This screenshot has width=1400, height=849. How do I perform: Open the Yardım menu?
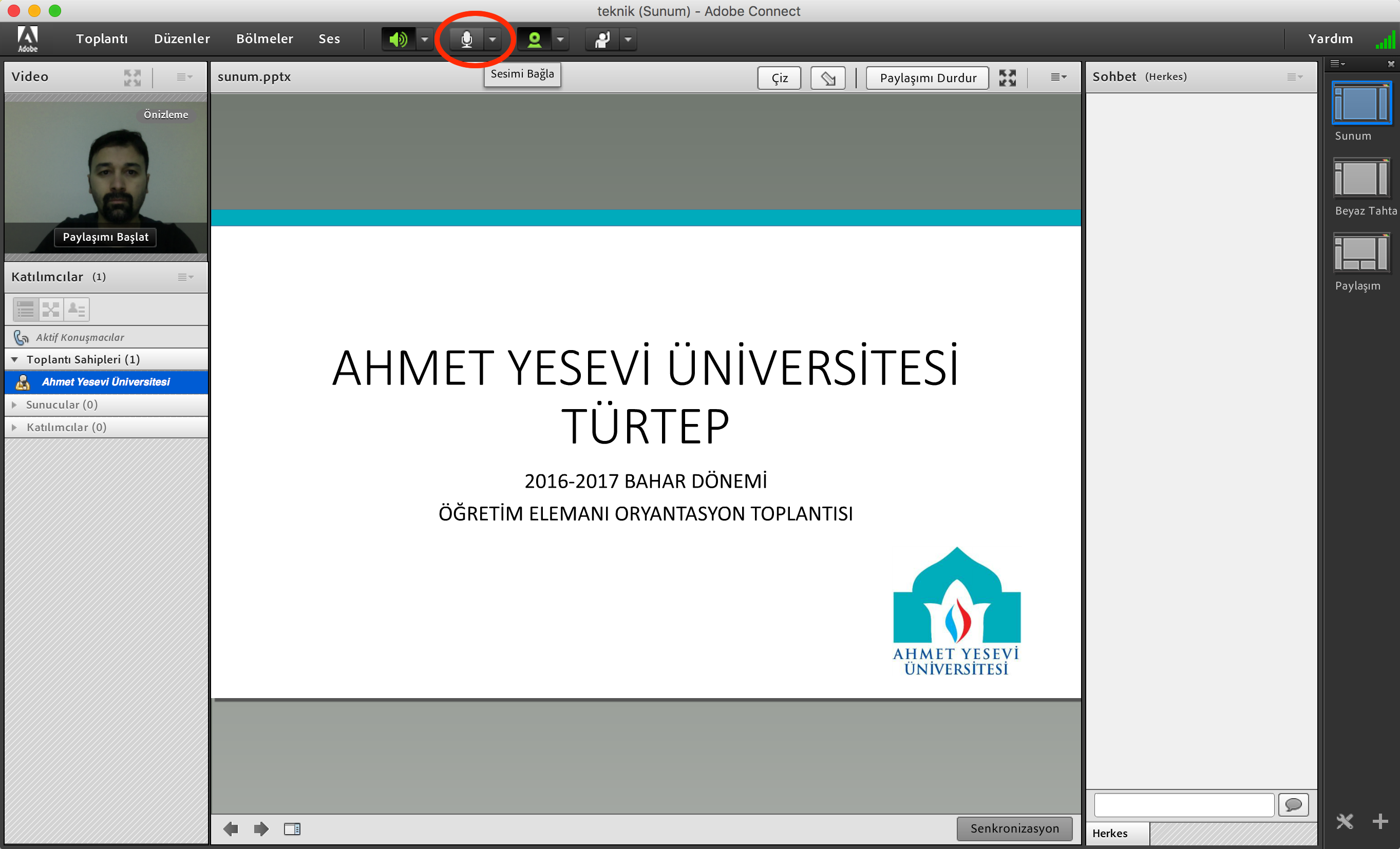click(x=1331, y=38)
